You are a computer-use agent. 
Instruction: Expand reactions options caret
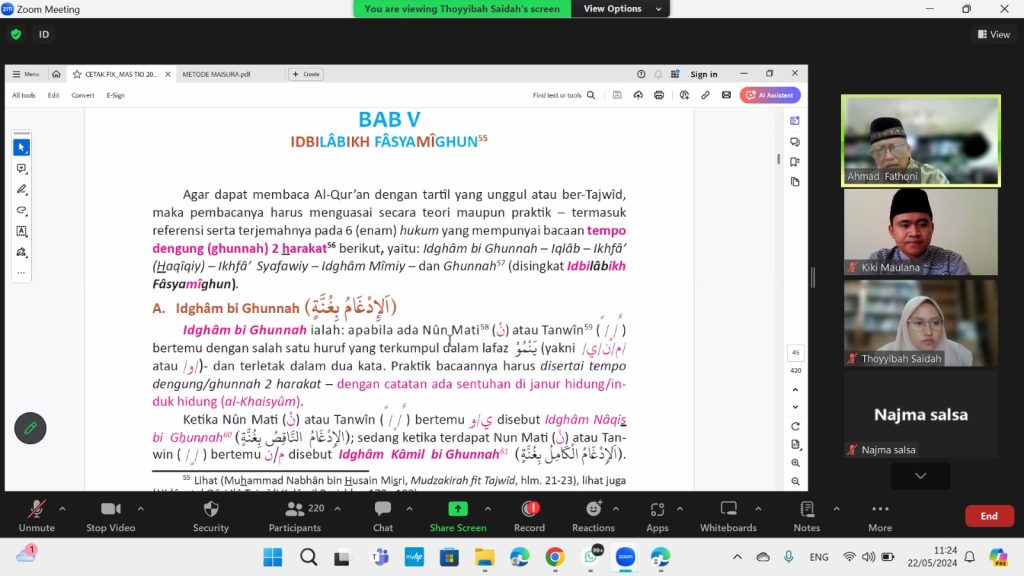616,509
